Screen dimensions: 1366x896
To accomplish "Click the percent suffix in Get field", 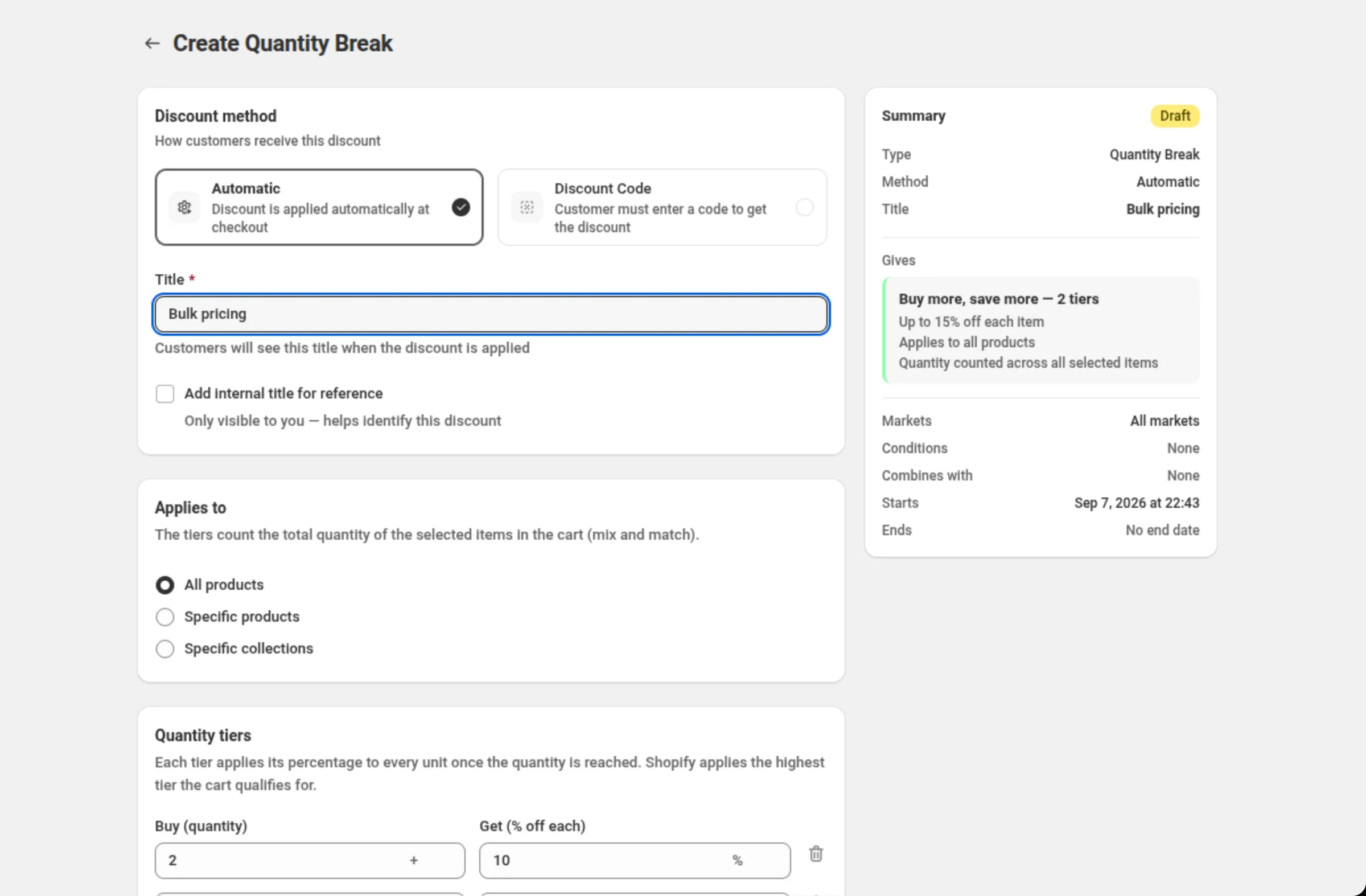I will point(738,860).
